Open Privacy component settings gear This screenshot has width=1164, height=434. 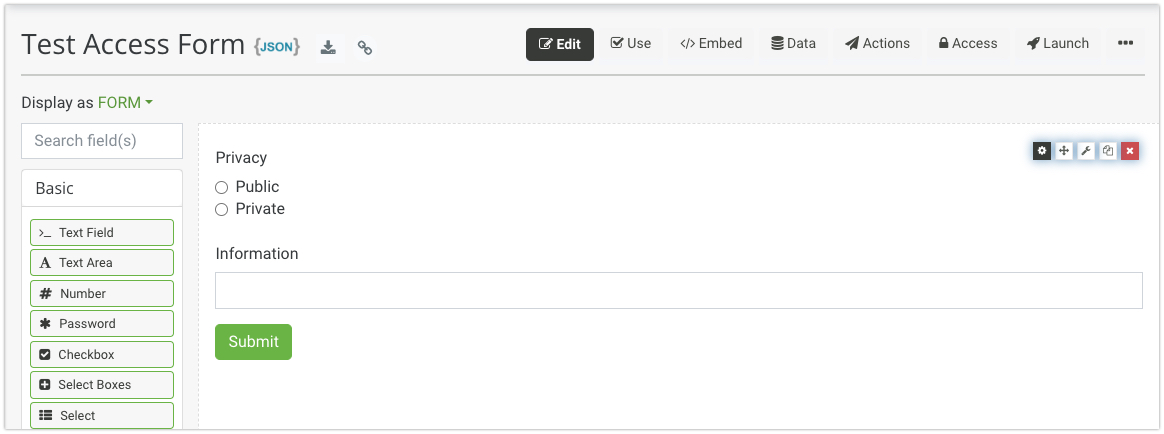tap(1042, 151)
